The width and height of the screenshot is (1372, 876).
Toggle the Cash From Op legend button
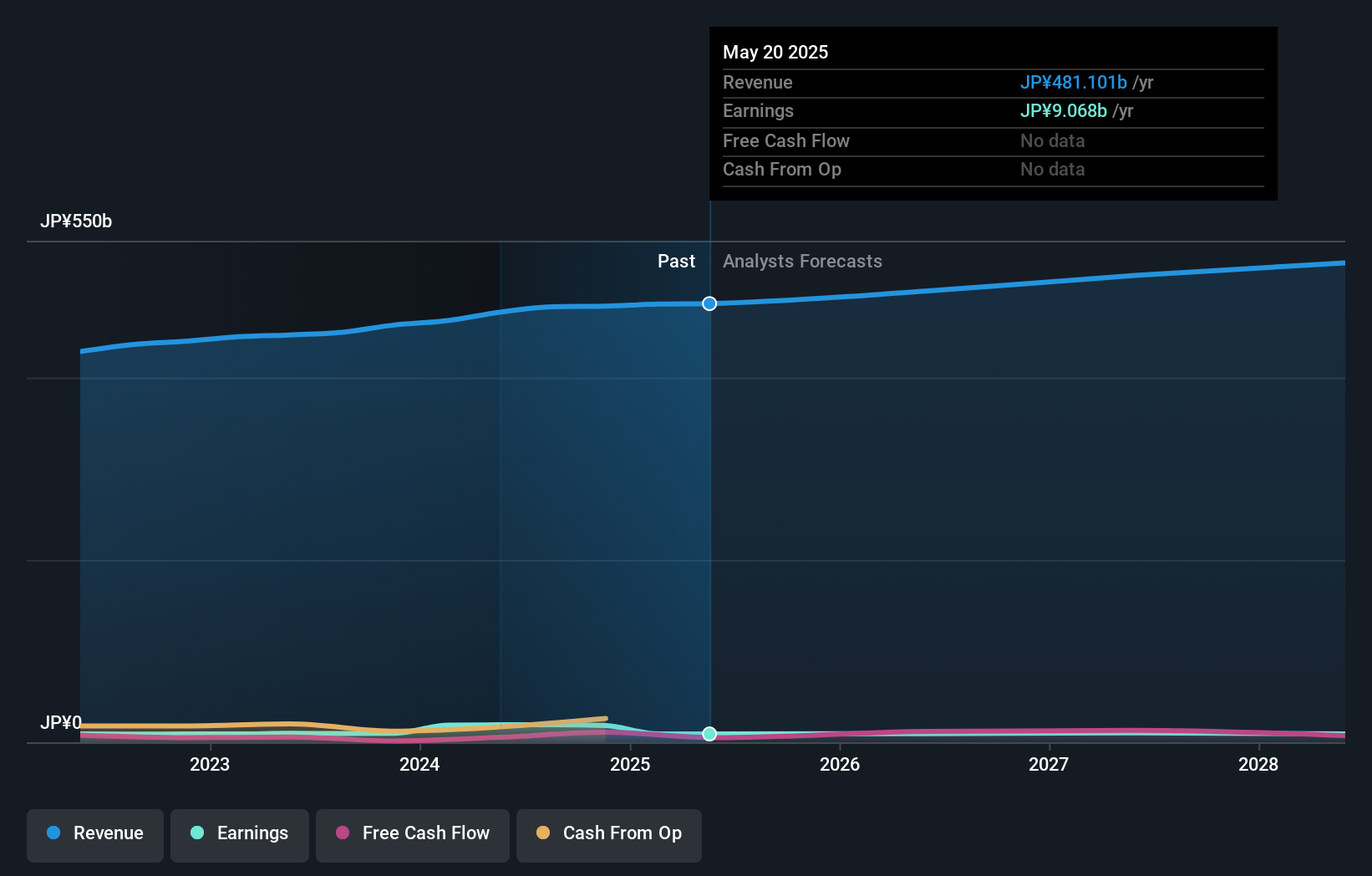[x=609, y=835]
